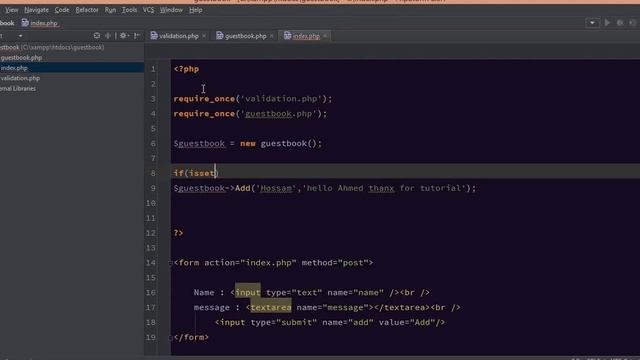Open the Code menu
Viewport: 640px width, 360px height.
[x=62, y=10]
